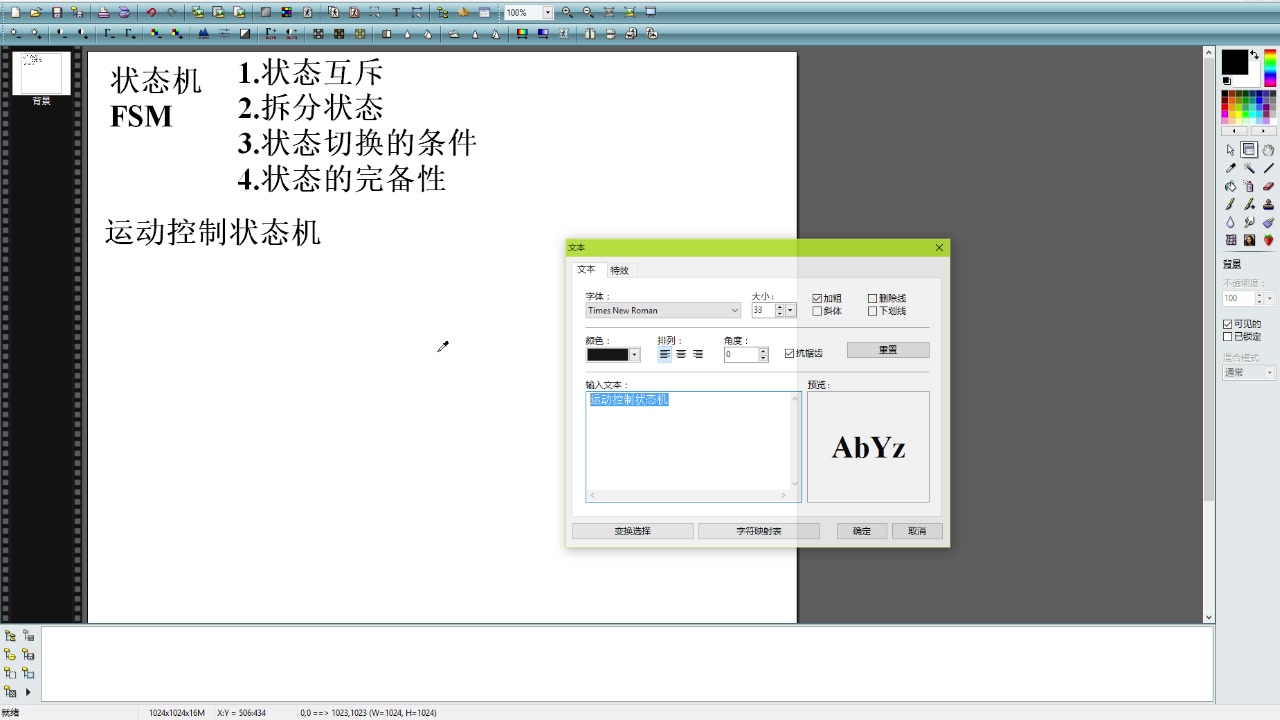Click the 确定 OK button

point(862,531)
